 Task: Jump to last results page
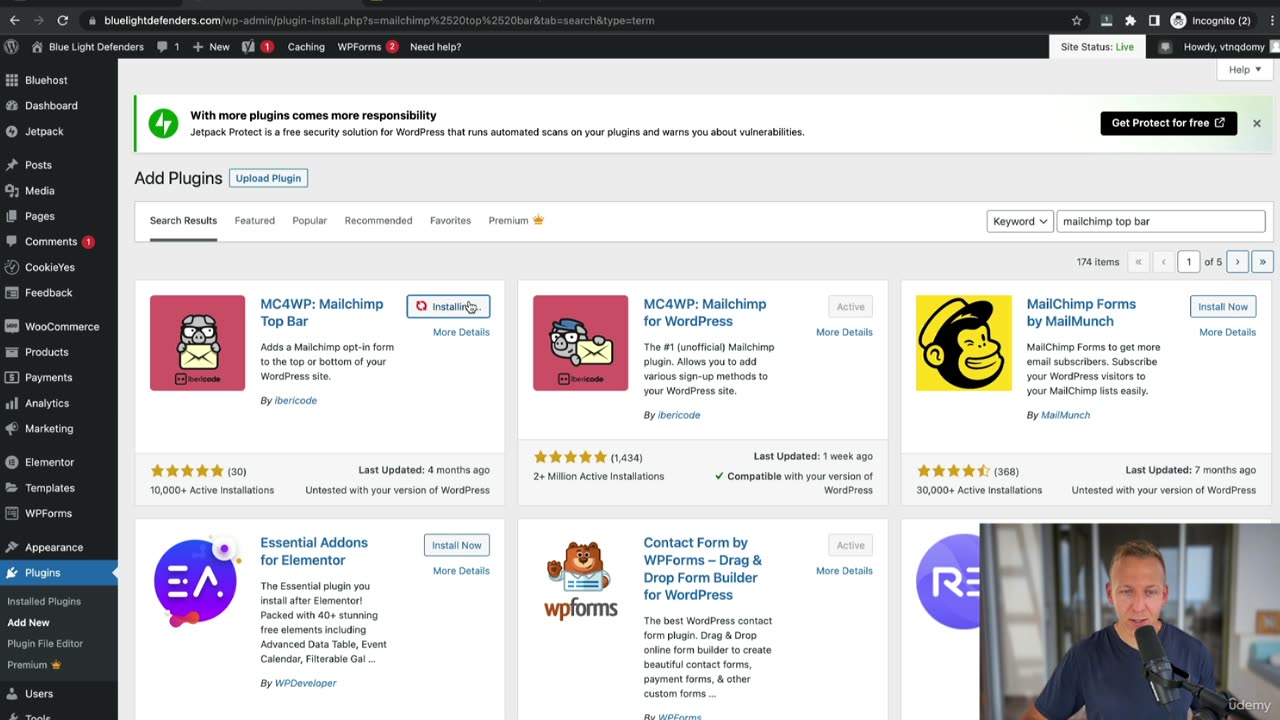[1262, 262]
